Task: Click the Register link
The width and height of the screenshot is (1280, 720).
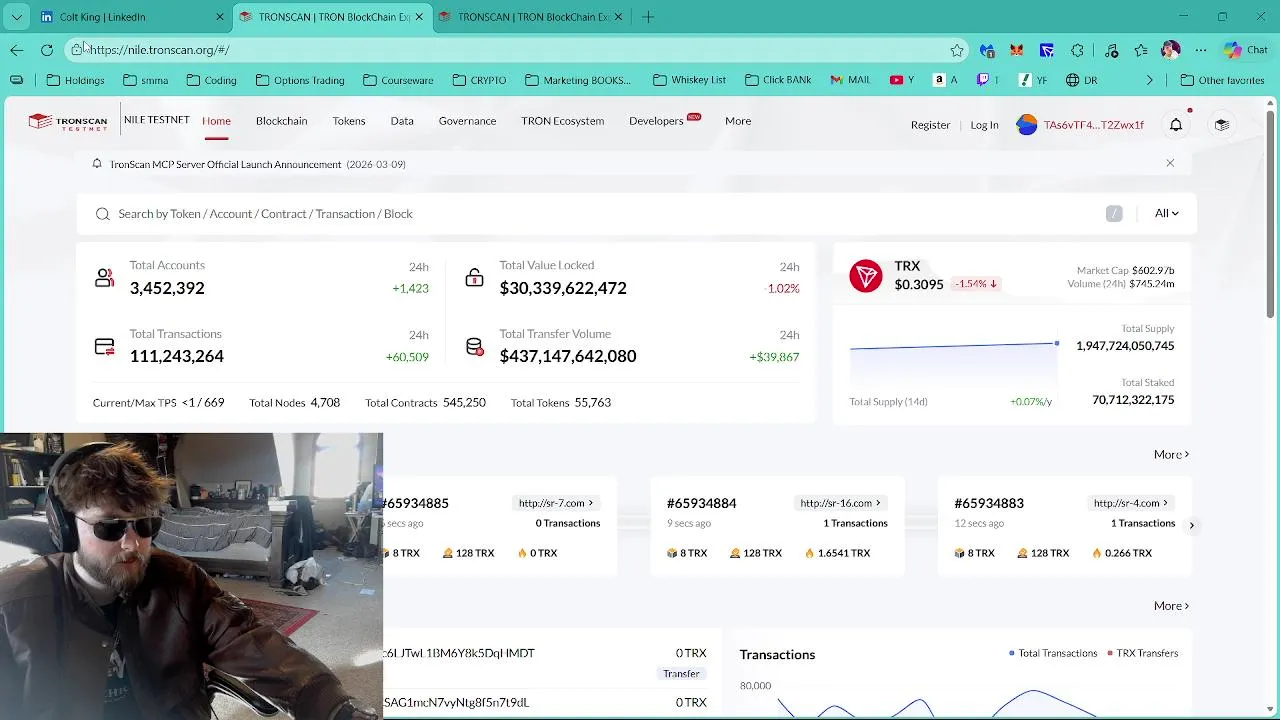Action: [x=930, y=125]
